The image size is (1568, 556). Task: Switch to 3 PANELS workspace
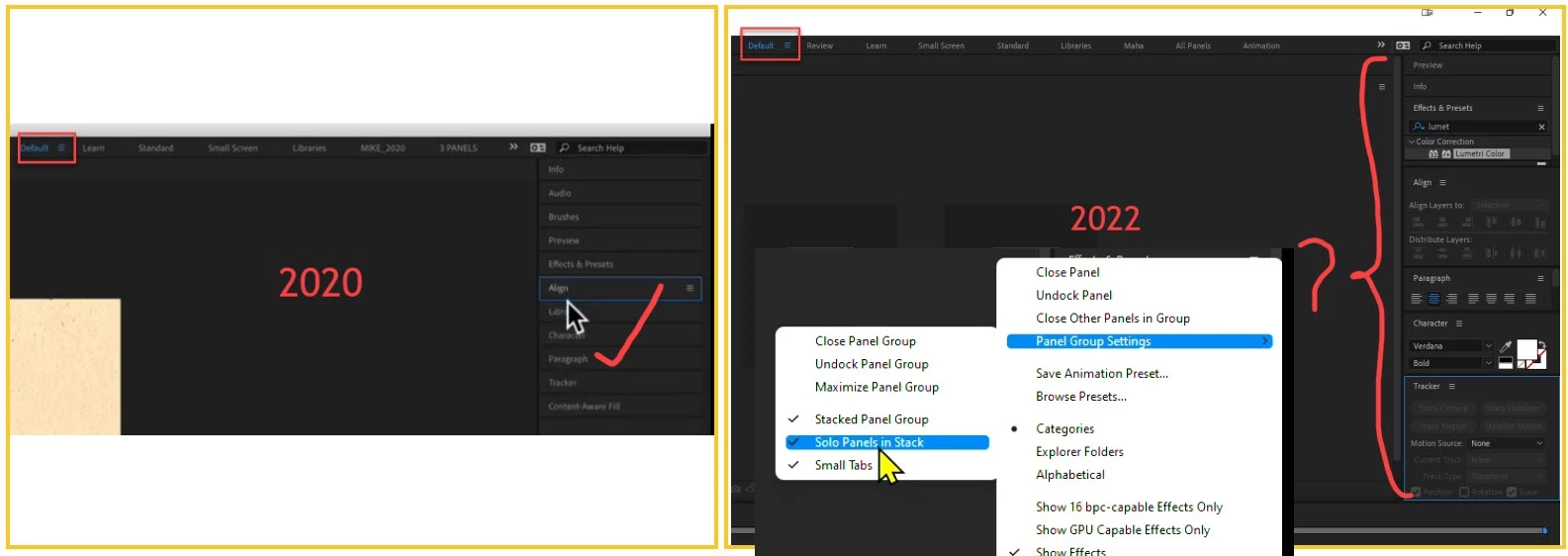coord(458,148)
